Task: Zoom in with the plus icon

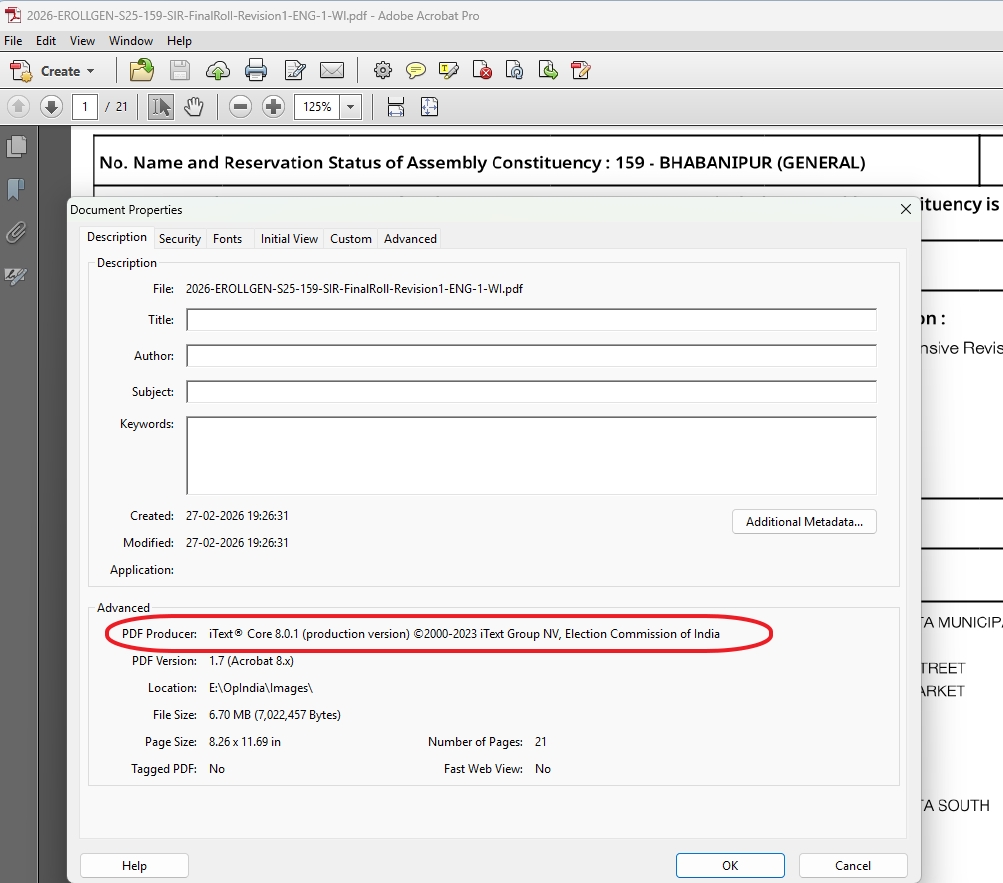Action: click(273, 107)
